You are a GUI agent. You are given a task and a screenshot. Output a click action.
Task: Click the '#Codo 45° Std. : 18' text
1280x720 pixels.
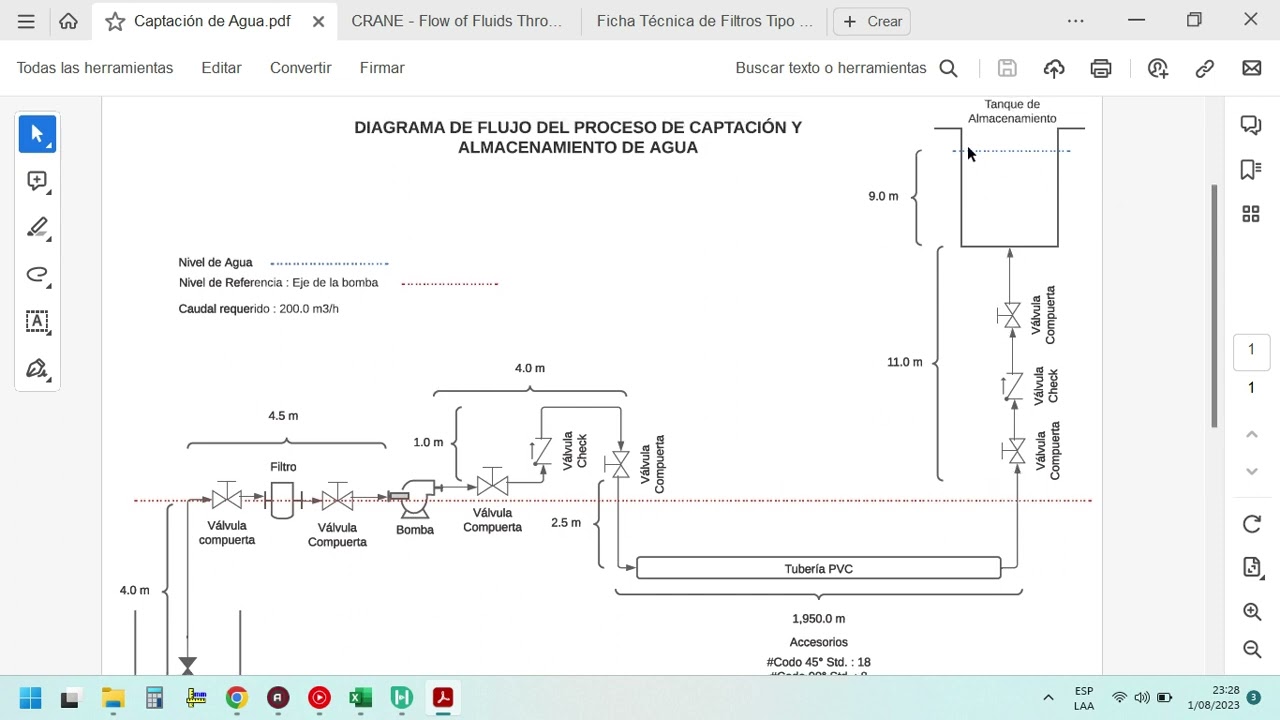[818, 662]
